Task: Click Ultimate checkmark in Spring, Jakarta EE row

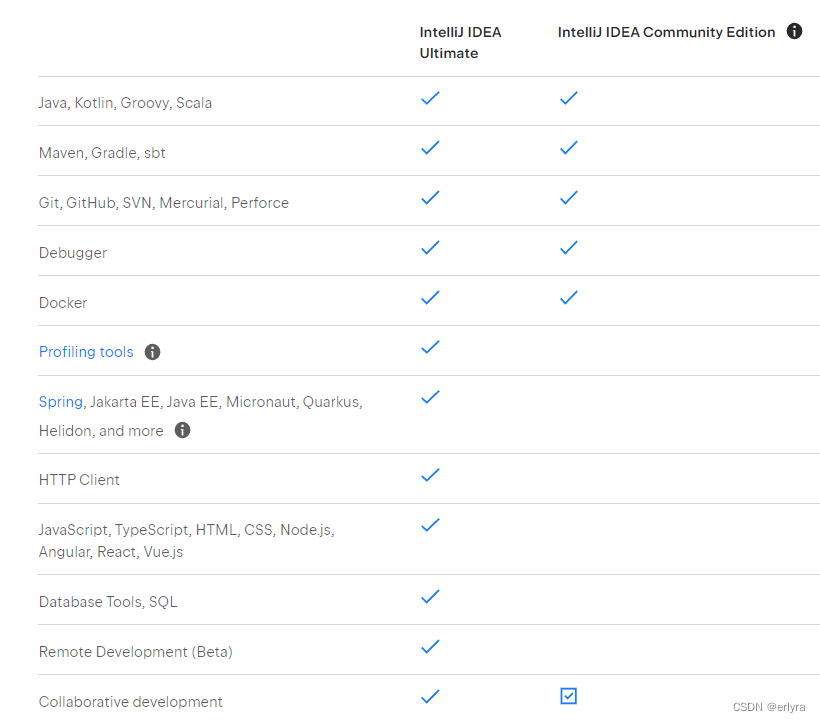Action: pyautogui.click(x=430, y=397)
